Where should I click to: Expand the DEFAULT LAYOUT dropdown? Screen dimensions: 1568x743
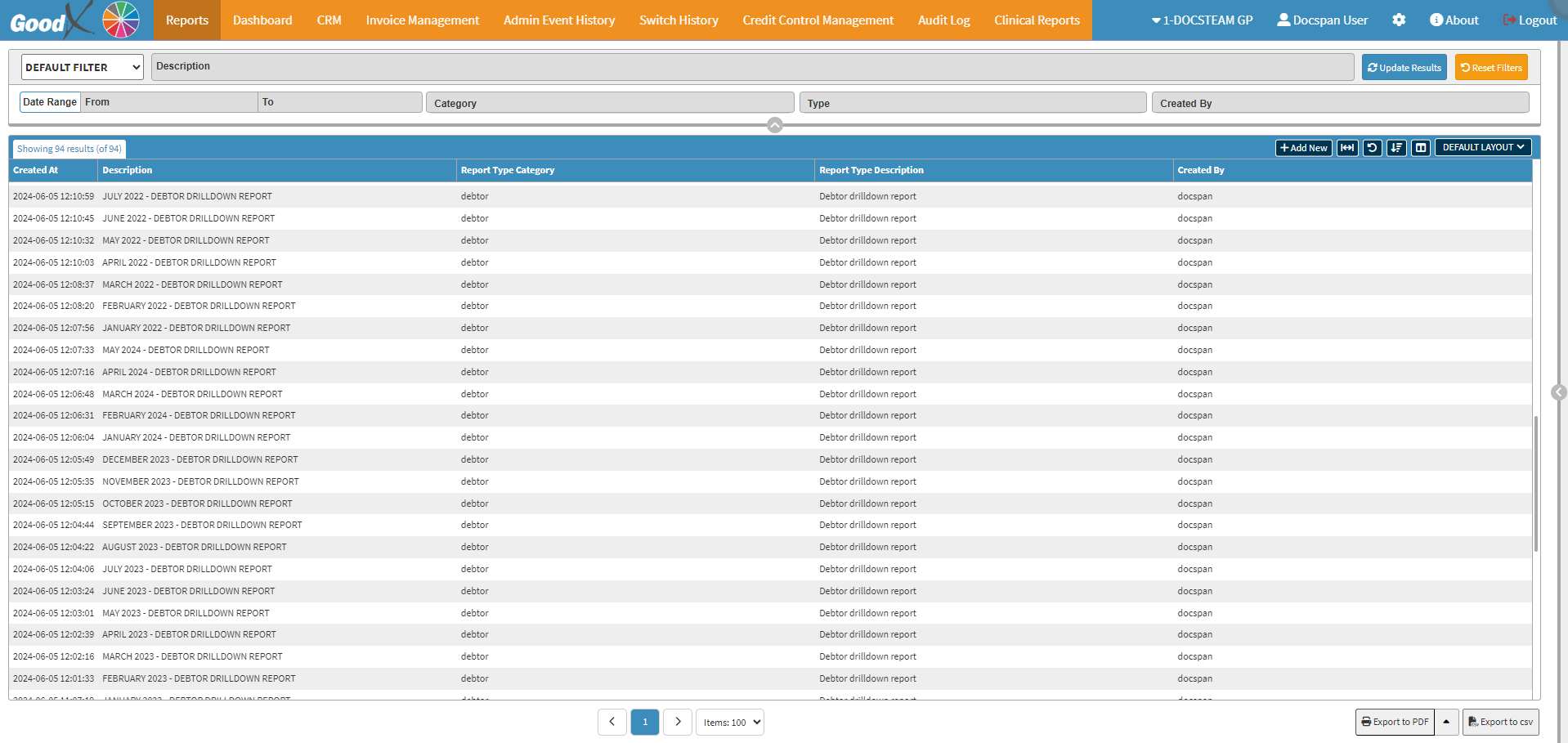pos(1482,148)
